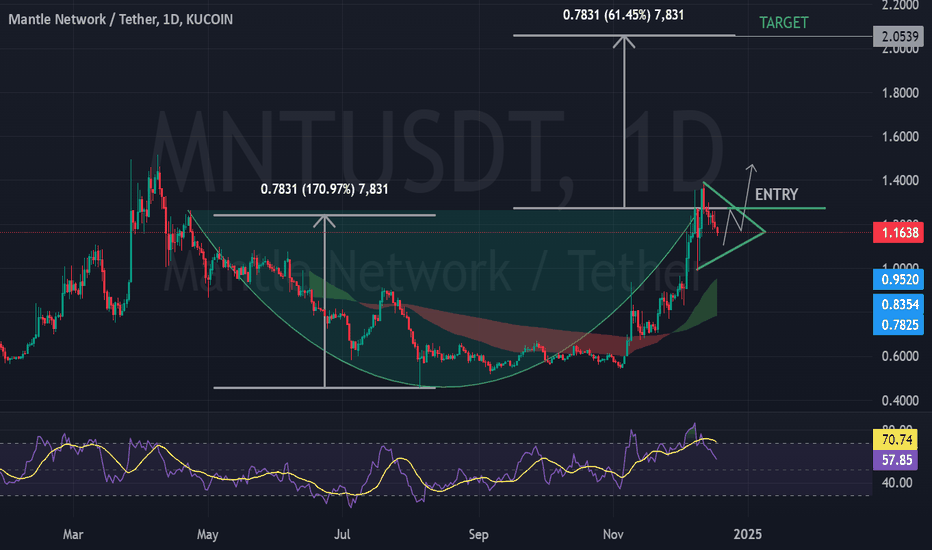Click the 2025 date label
This screenshot has height=550, width=932.
tap(748, 535)
